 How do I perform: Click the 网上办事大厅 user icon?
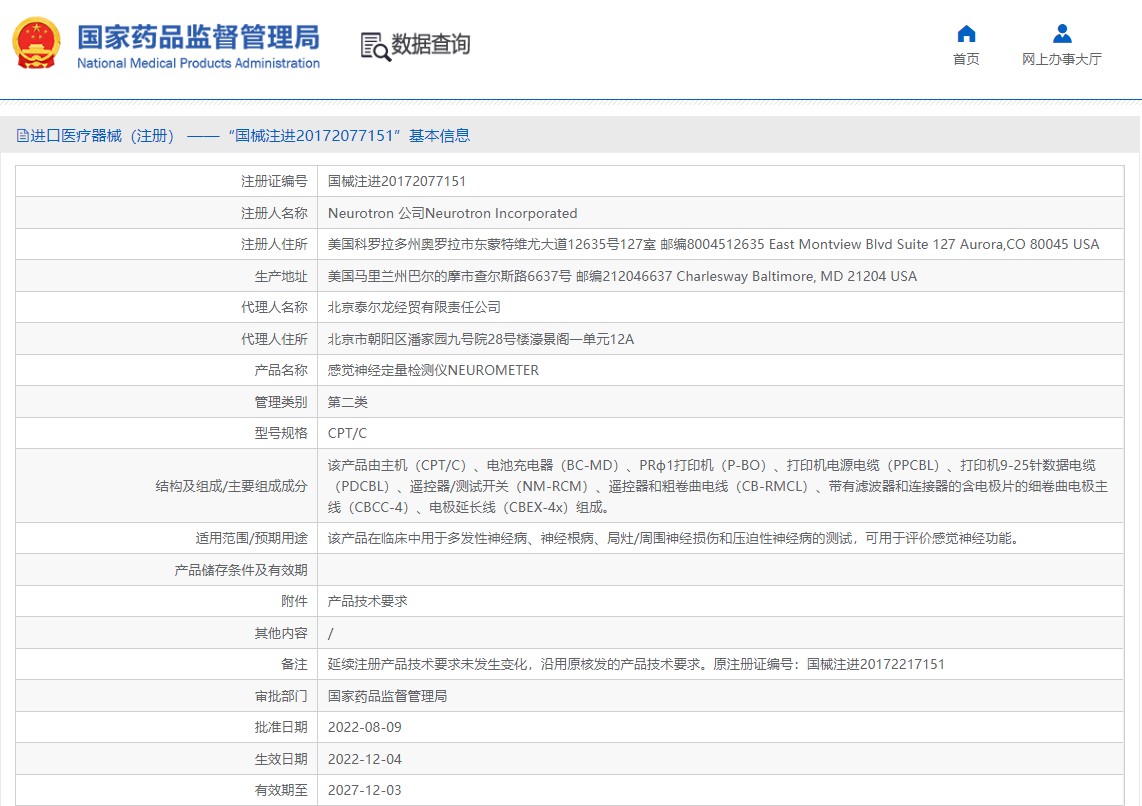point(1062,34)
